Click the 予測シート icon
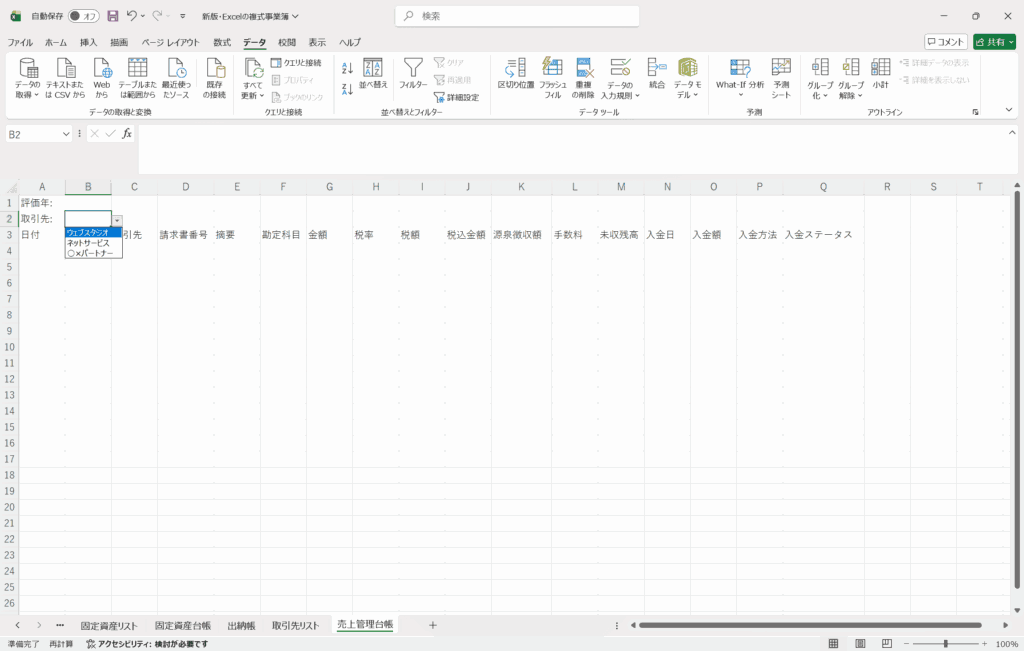This screenshot has height=651, width=1024. [781, 68]
